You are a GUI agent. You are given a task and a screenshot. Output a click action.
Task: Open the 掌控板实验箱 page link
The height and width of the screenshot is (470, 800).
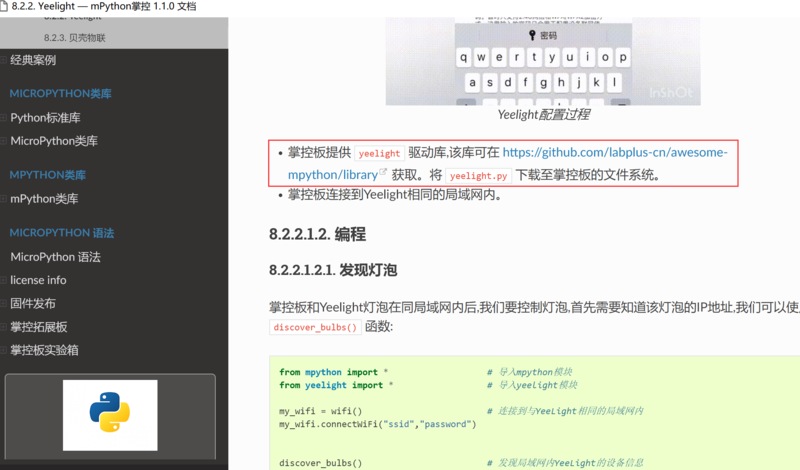(44, 350)
